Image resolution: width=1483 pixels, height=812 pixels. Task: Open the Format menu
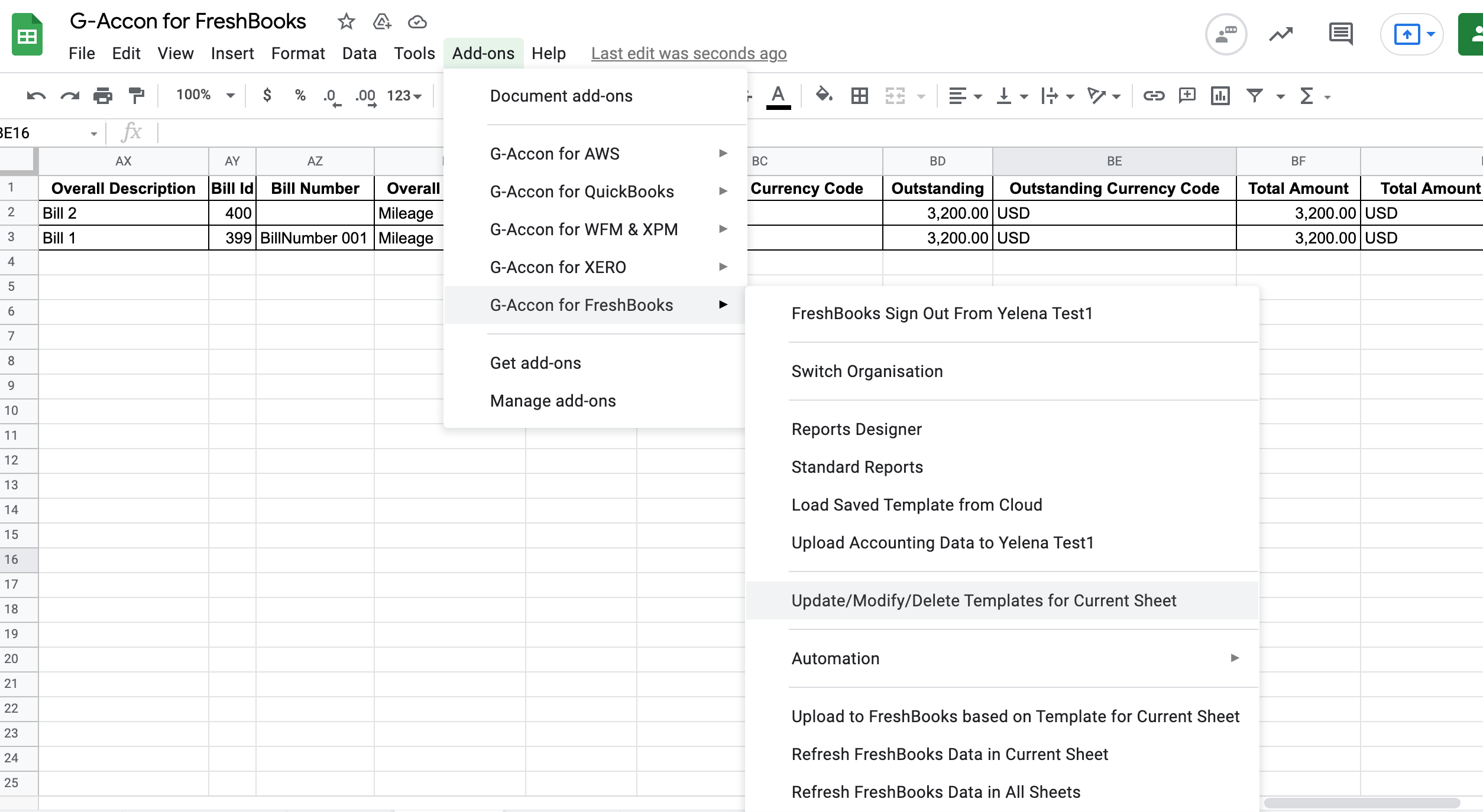[x=298, y=54]
